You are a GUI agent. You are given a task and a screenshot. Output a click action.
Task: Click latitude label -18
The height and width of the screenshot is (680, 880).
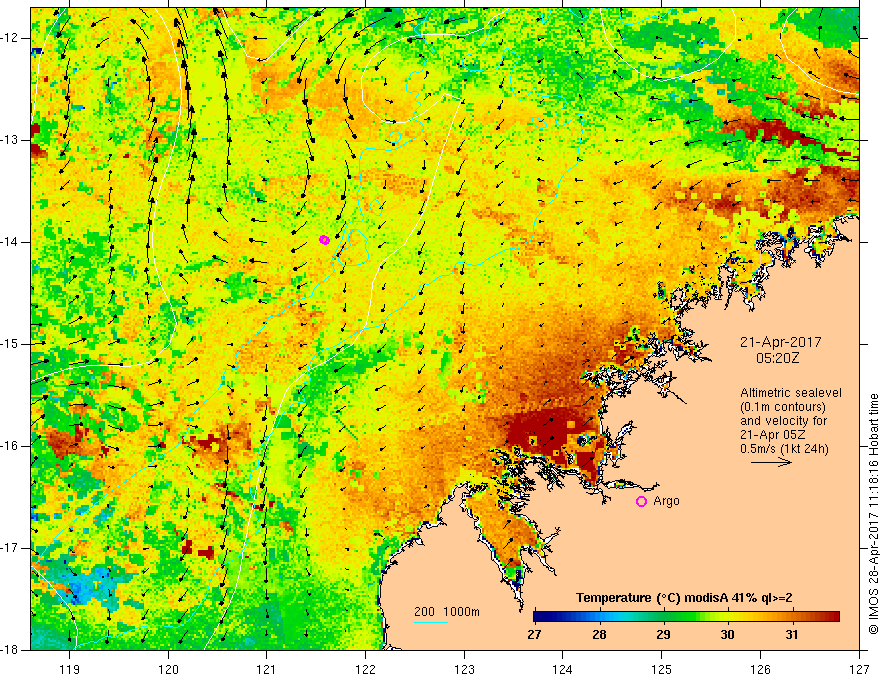pos(10,650)
